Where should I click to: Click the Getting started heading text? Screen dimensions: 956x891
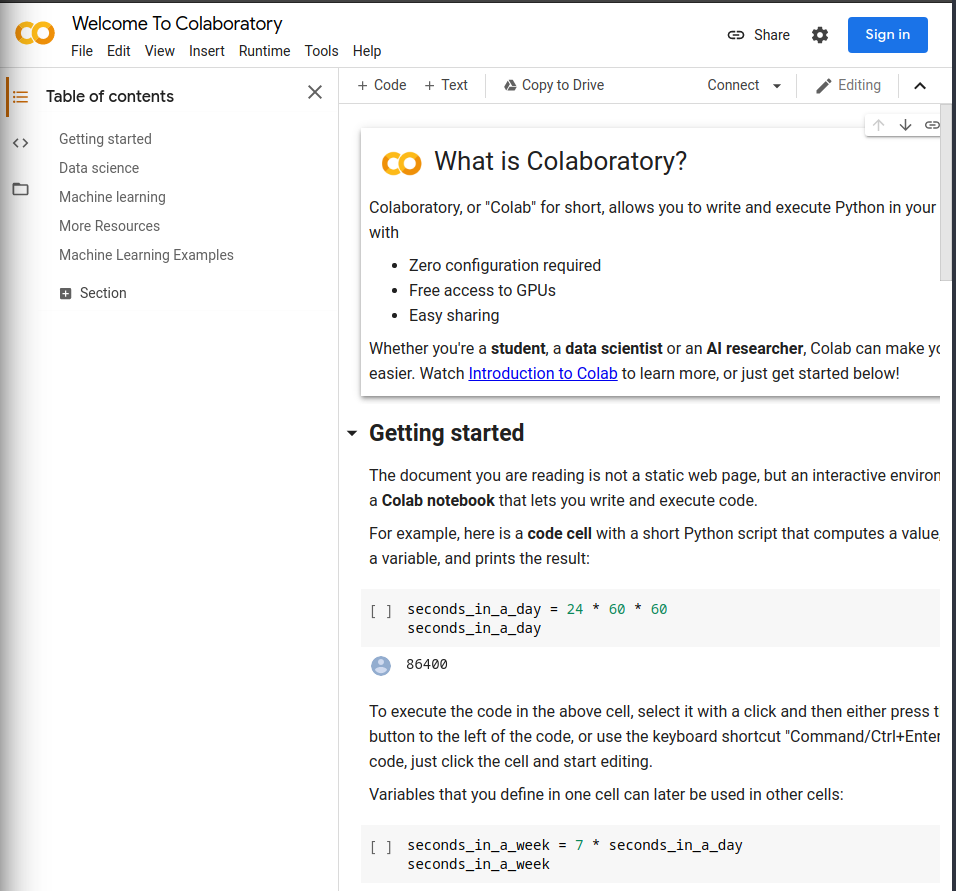446,433
